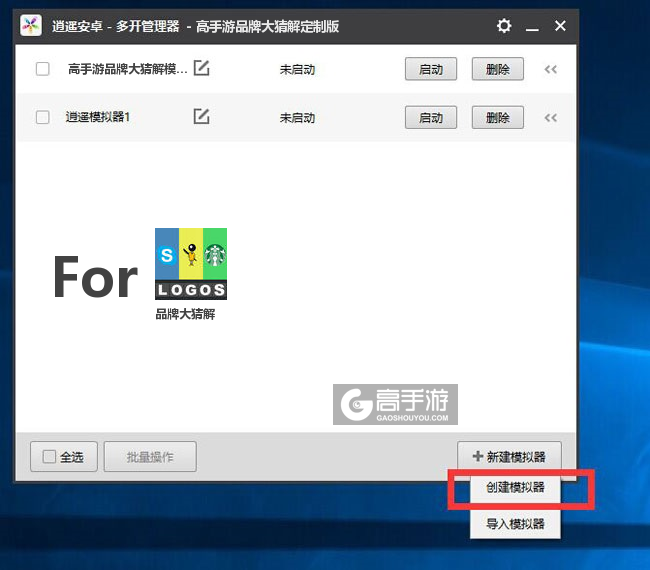Tick checkbox for 高手游品牌大猜解模 emulator
Screen dimensions: 650x570
pyautogui.click(x=43, y=69)
